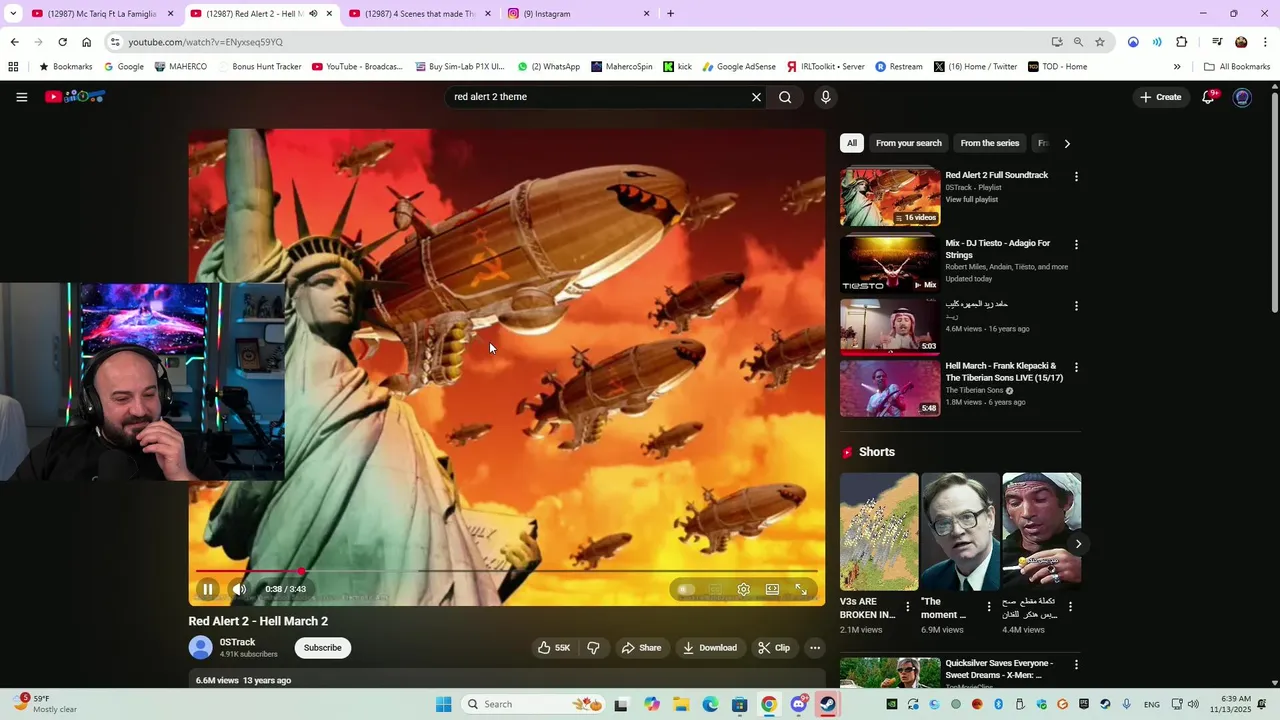Image resolution: width=1280 pixels, height=720 pixels.
Task: Open YouTube notifications bell
Action: (1208, 97)
